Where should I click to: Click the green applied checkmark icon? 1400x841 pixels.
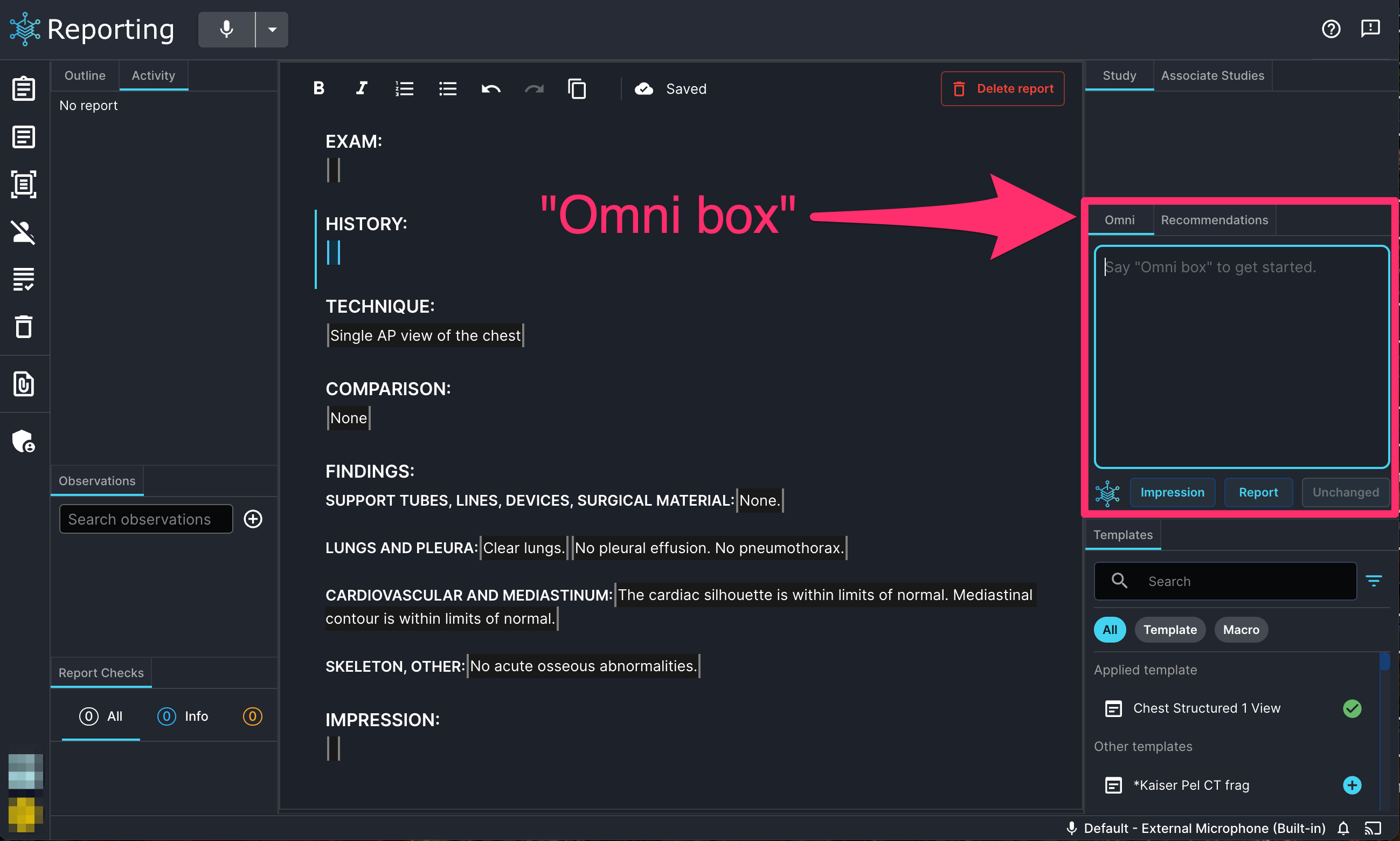pyautogui.click(x=1352, y=708)
